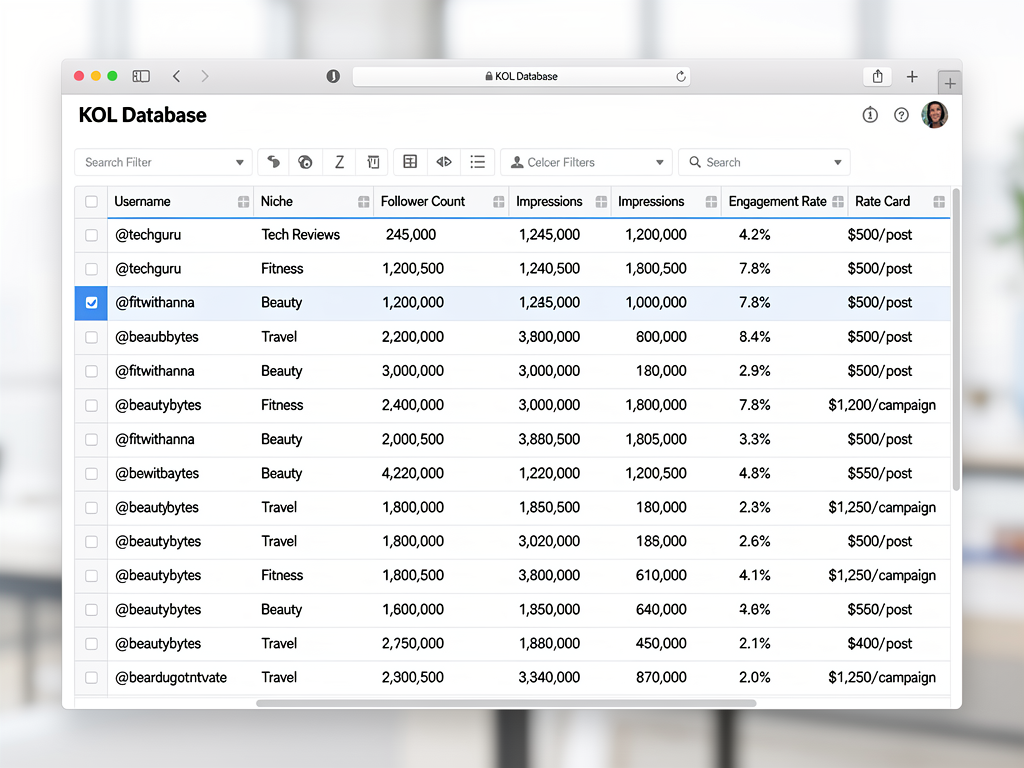Open the list view icon in the toolbar
Image resolution: width=1024 pixels, height=768 pixels.
(x=477, y=161)
